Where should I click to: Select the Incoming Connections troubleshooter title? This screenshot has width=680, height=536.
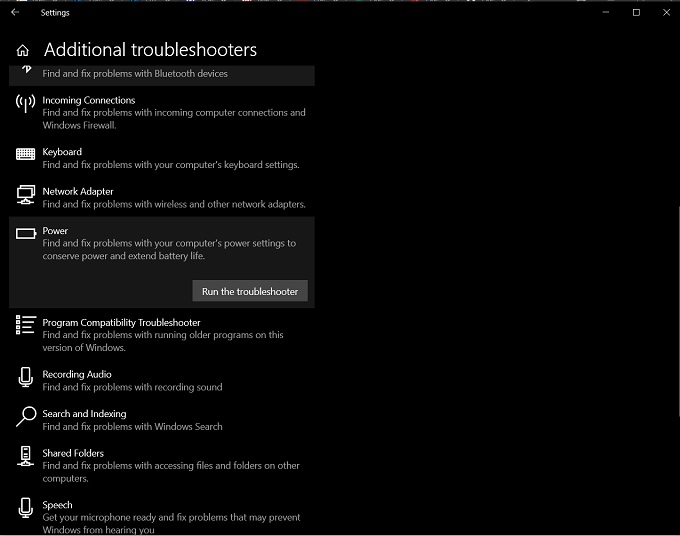pyautogui.click(x=89, y=100)
